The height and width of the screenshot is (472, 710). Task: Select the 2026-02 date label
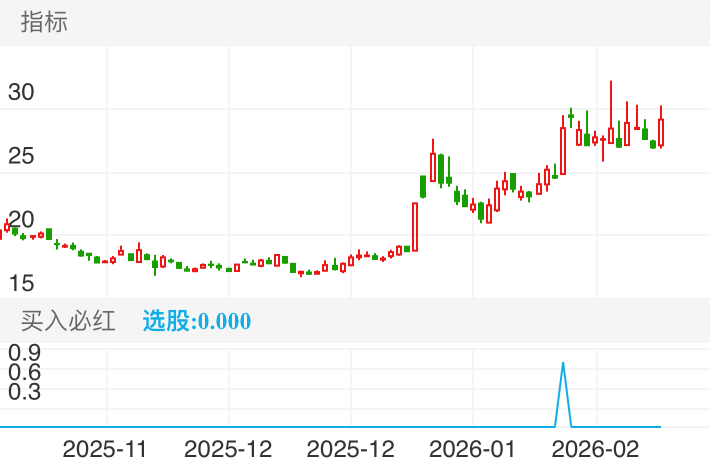point(596,449)
